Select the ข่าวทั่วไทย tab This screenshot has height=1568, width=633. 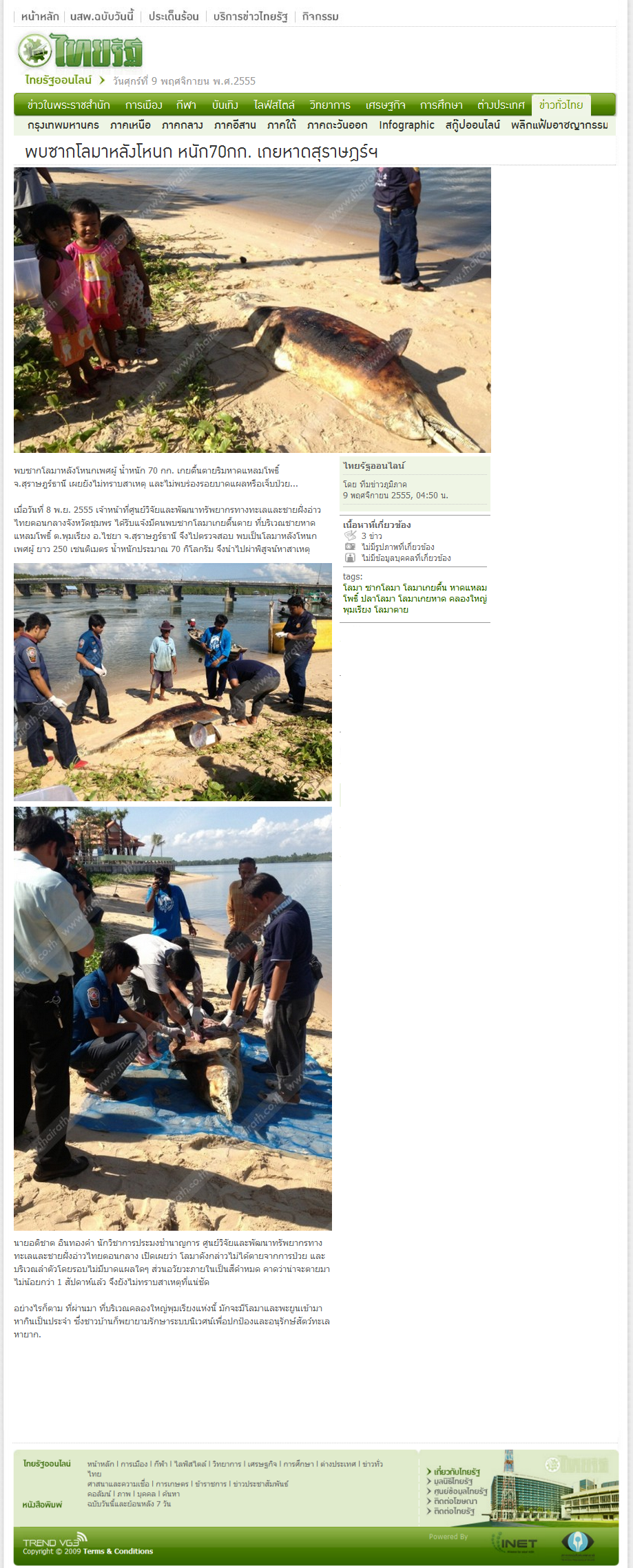(561, 105)
